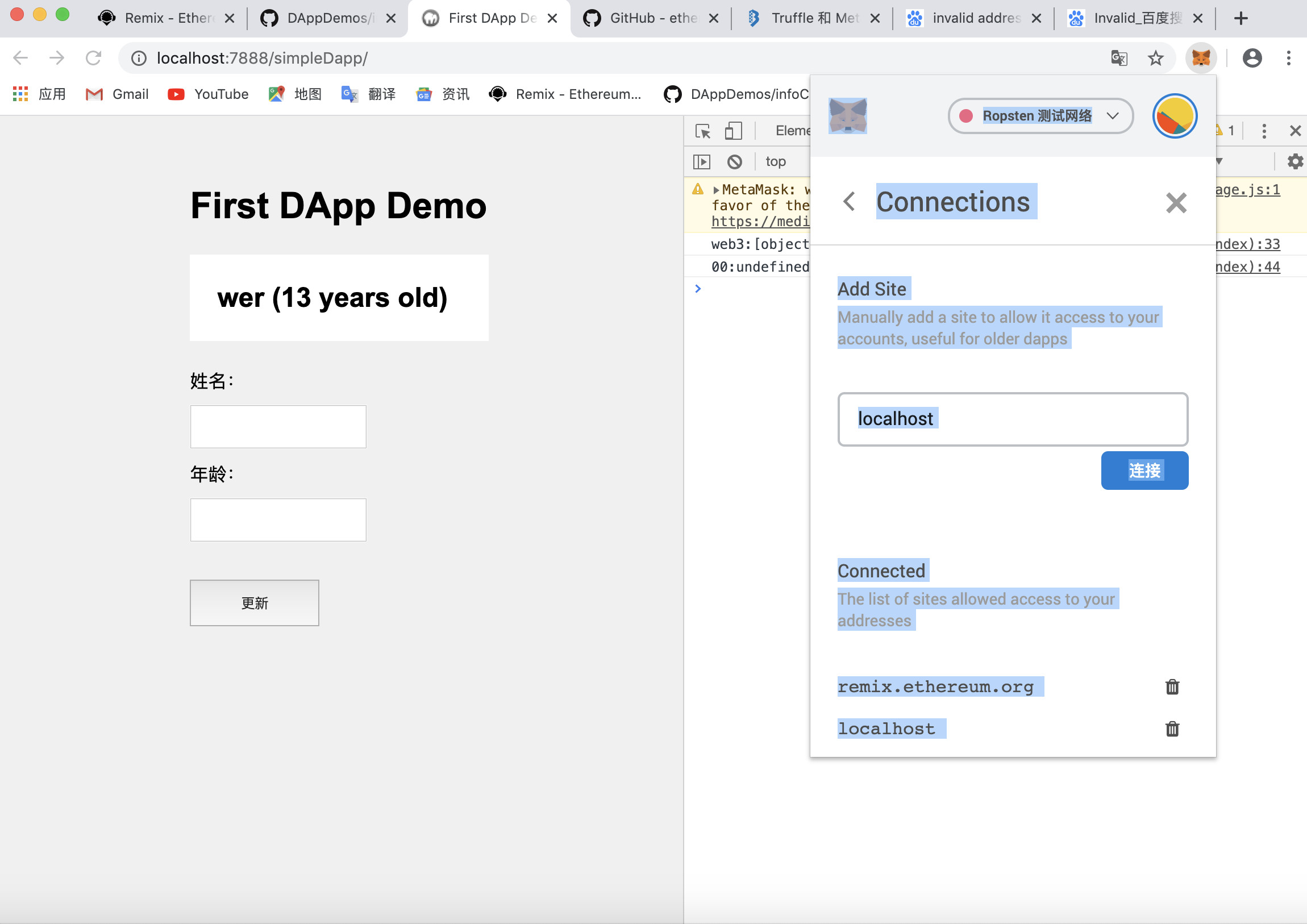
Task: Click the Google Translate icon in address bar
Action: pos(1119,57)
